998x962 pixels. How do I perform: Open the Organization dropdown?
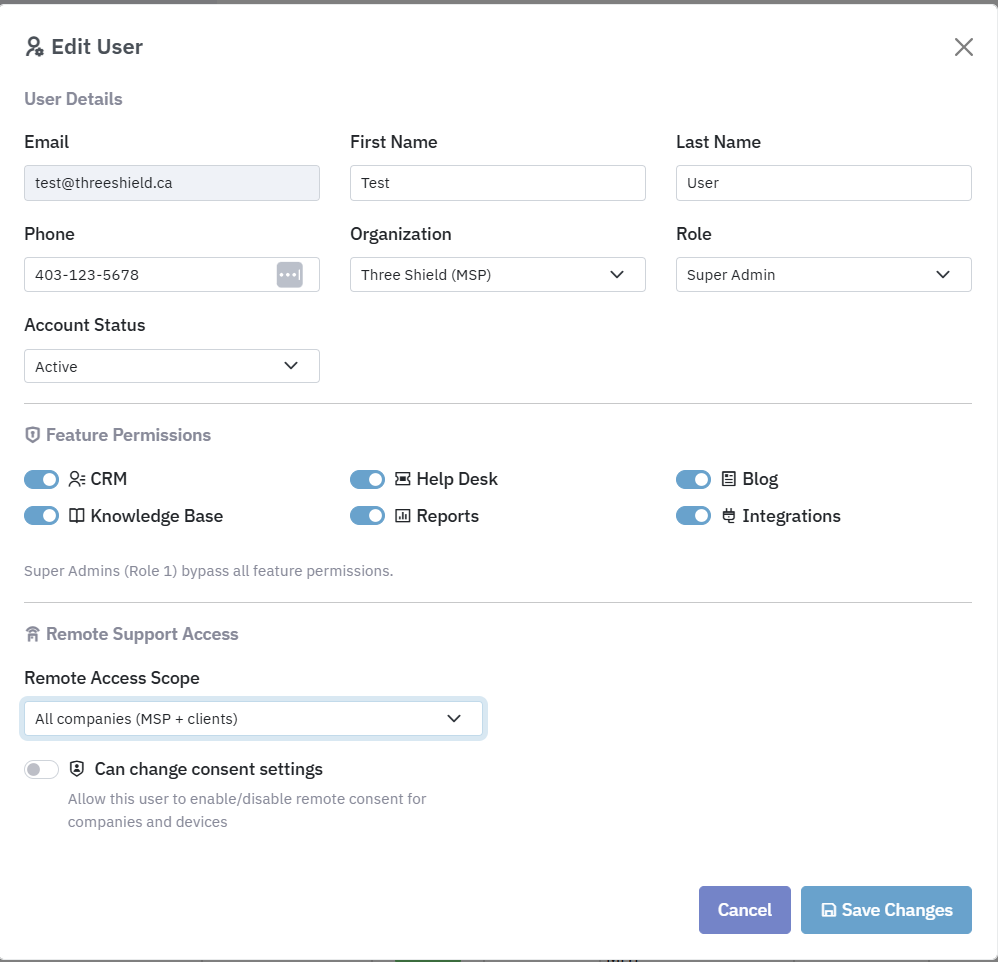(x=497, y=275)
